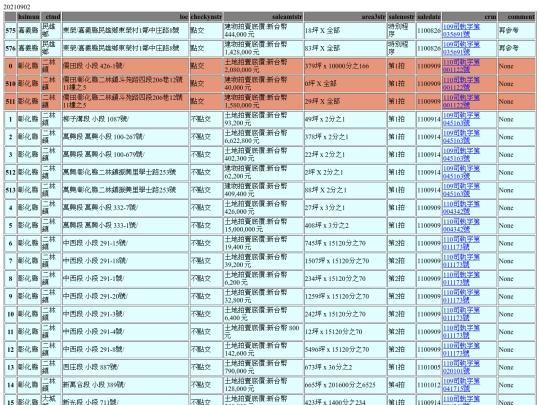The image size is (540, 405).
Task: Open the crm case link in row 575
Action: tap(461, 30)
